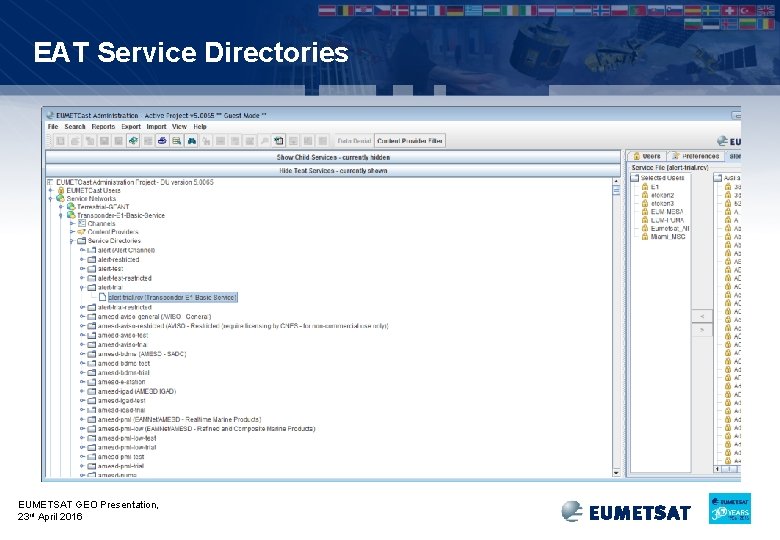Collapse the Transponder-E1-Basic-Service node
Screen dimensions: 780x540
click(61, 215)
